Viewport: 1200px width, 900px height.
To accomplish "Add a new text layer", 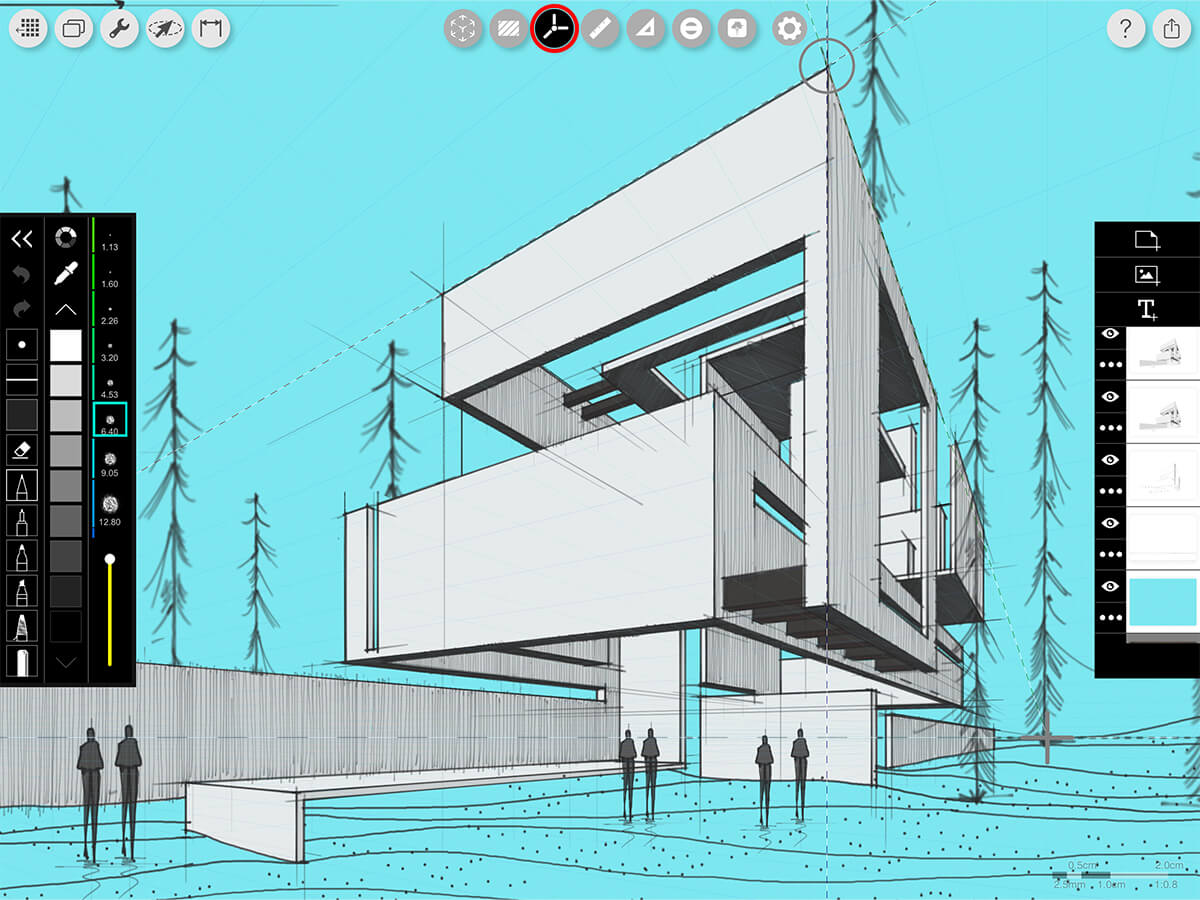I will (1146, 309).
